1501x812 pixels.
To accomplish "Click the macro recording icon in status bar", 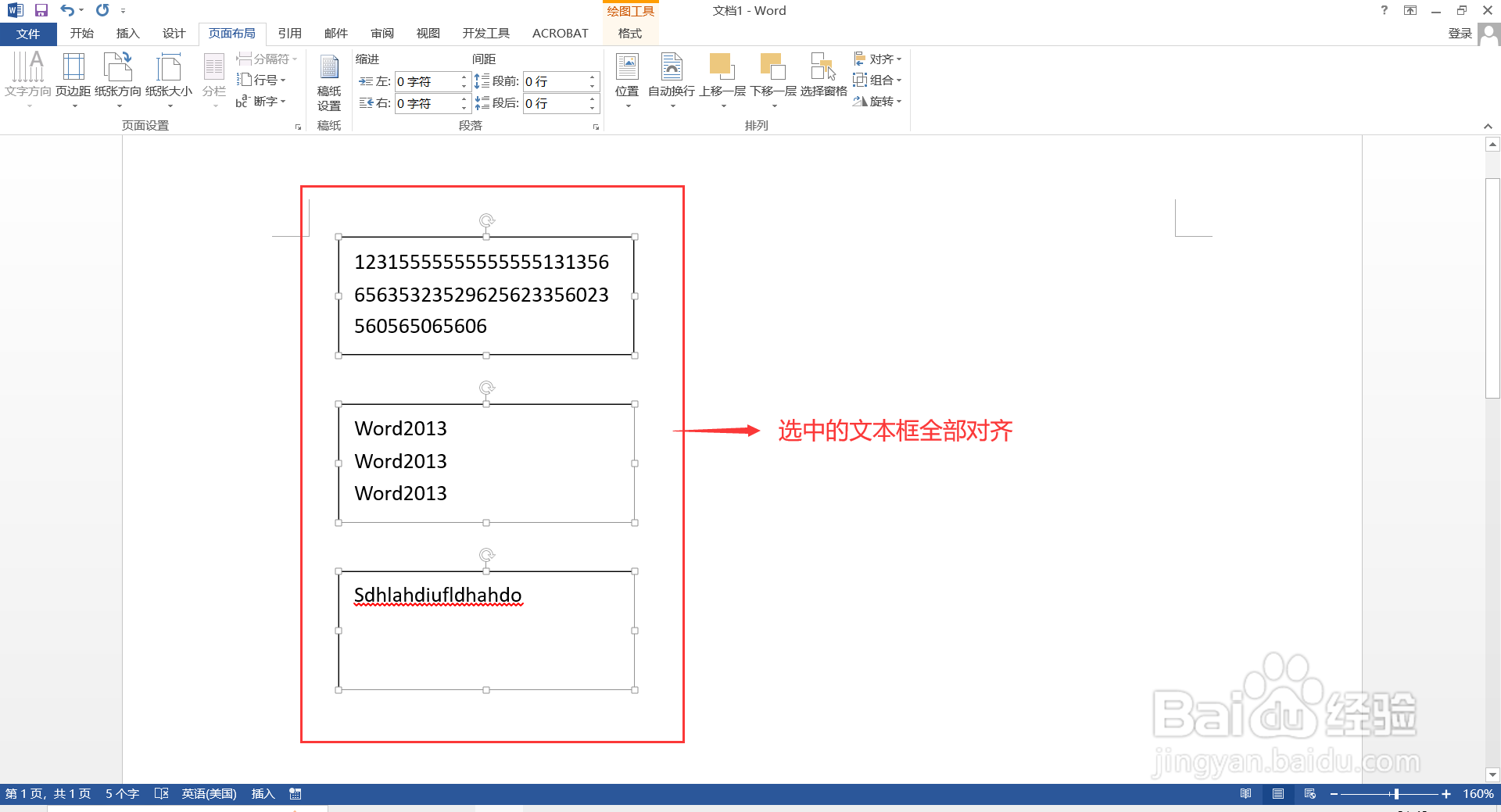I will [296, 793].
